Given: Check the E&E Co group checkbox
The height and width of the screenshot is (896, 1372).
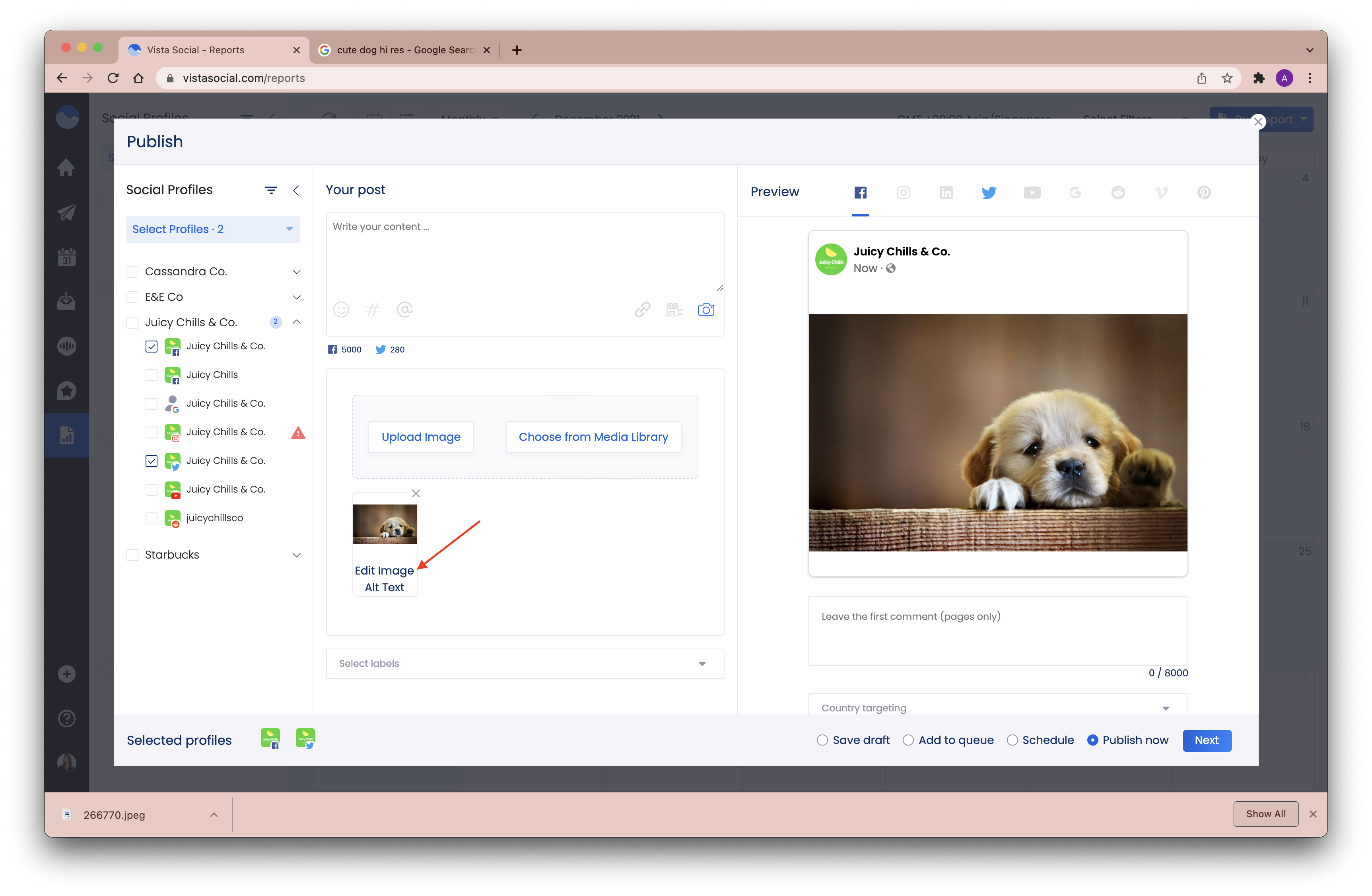Looking at the screenshot, I should click(x=132, y=297).
